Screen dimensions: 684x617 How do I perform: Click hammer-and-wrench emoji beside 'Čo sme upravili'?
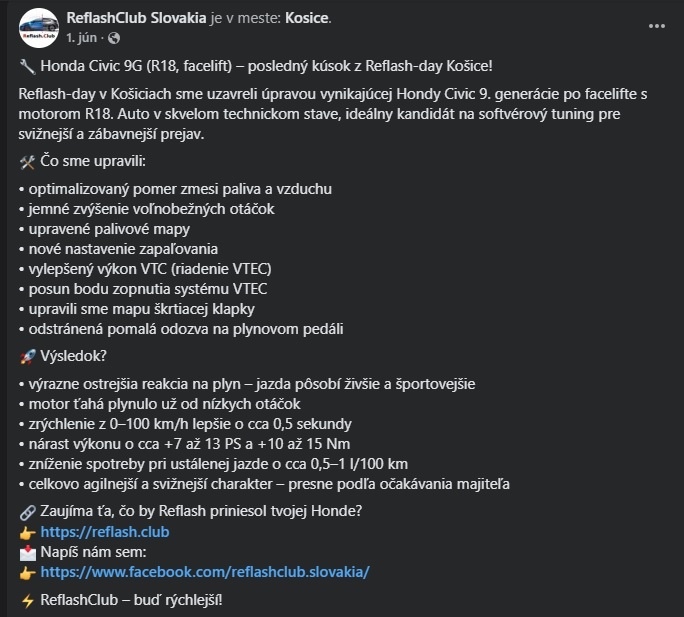(x=27, y=162)
